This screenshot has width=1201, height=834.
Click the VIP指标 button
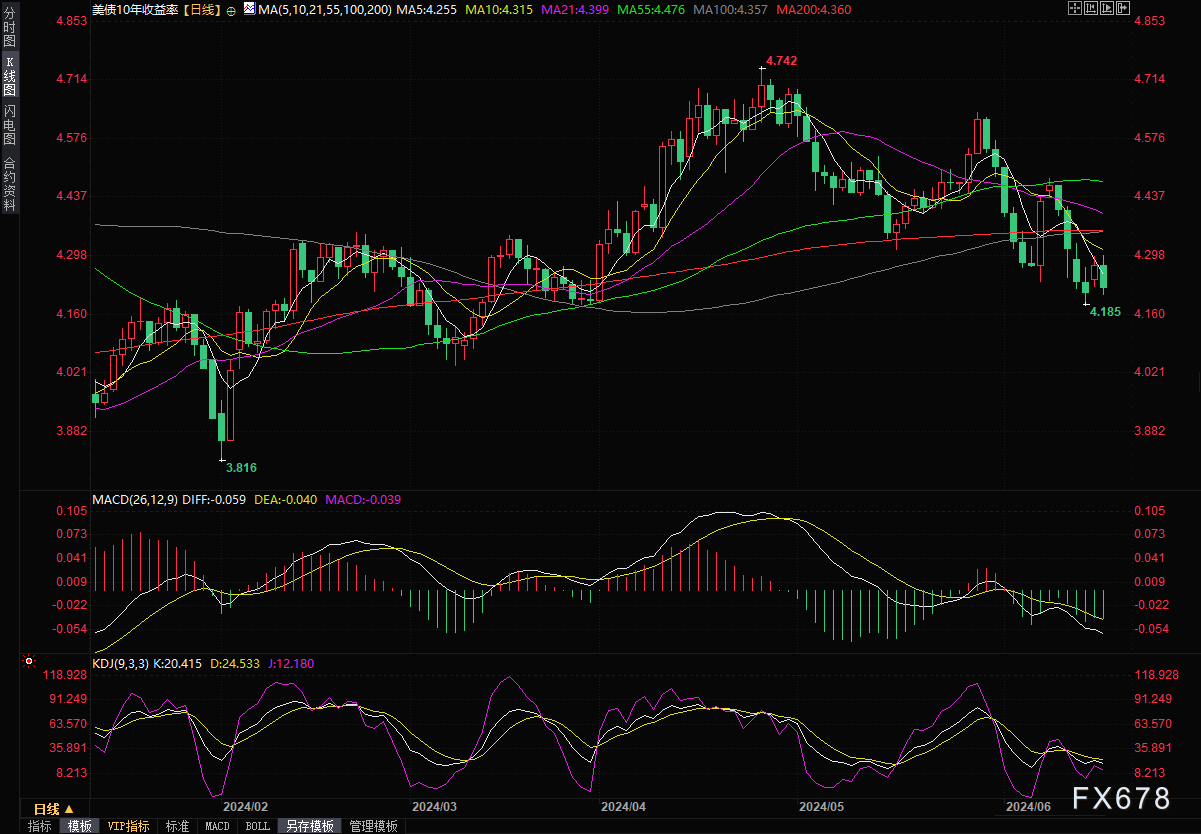pyautogui.click(x=128, y=826)
